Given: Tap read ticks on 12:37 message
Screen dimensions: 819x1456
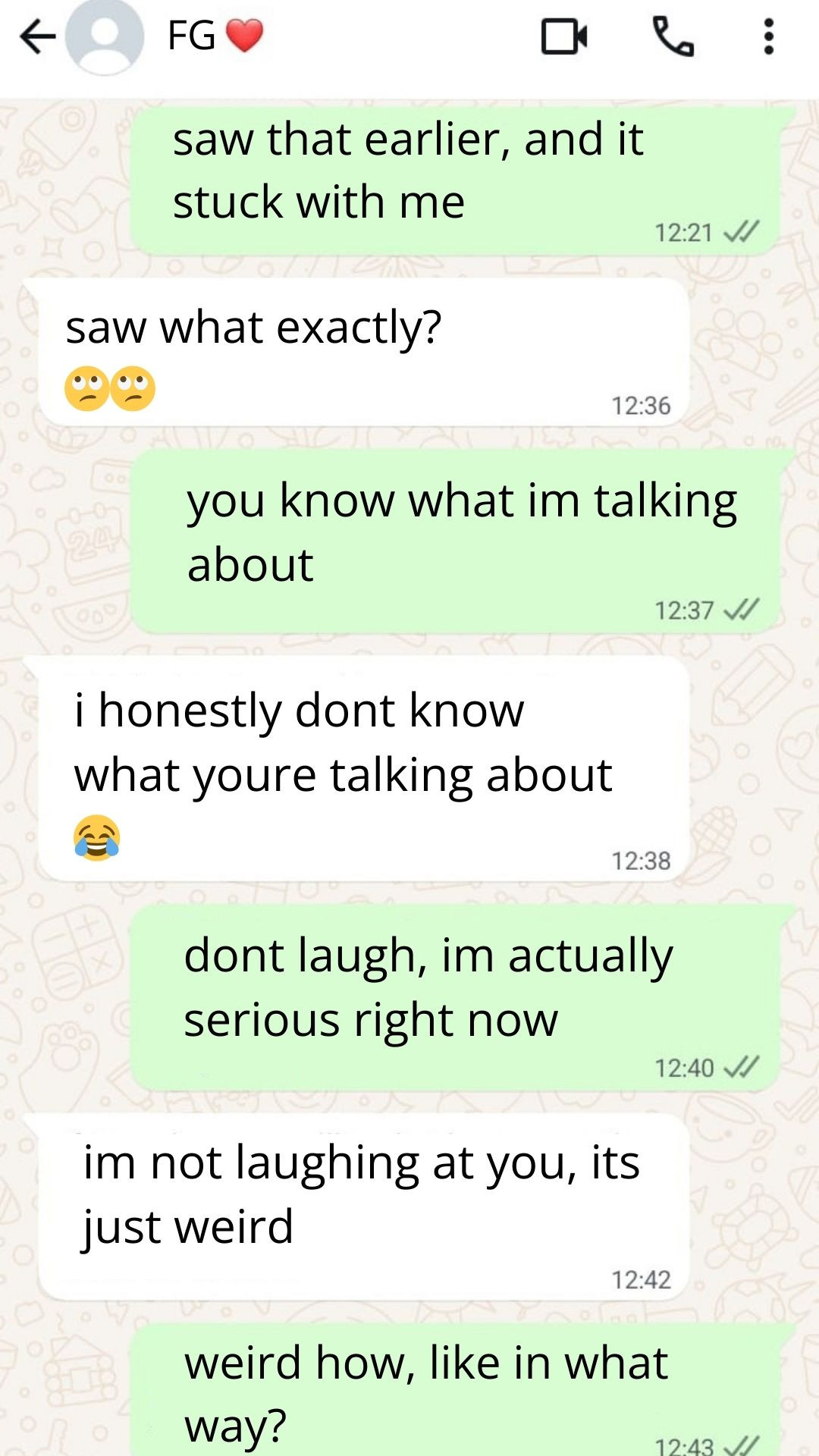Looking at the screenshot, I should coord(741,610).
